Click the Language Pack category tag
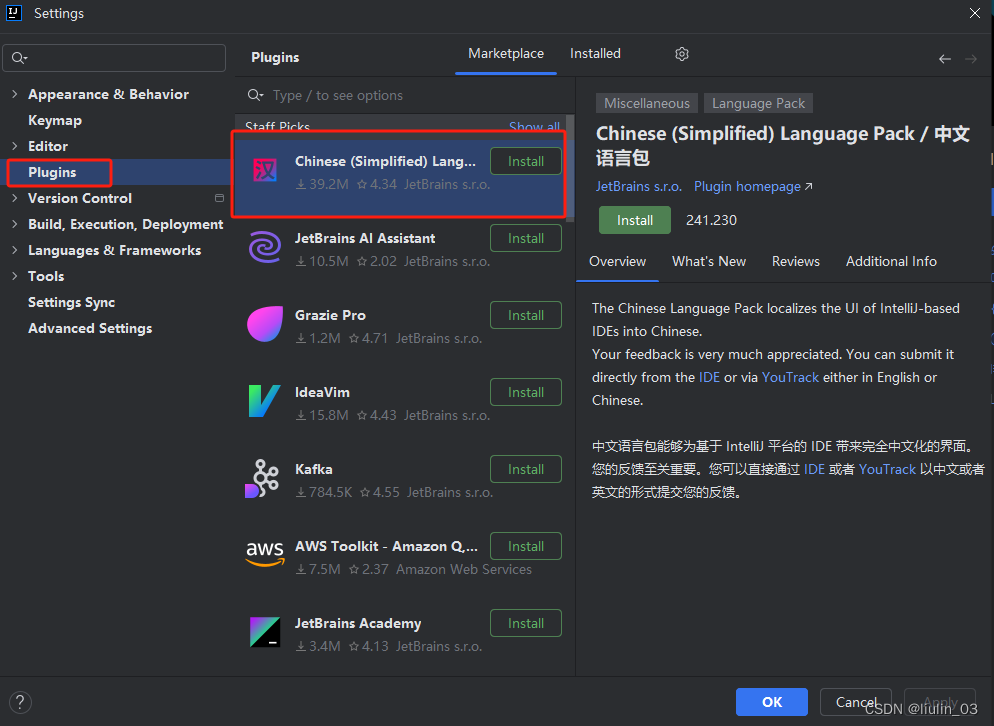The image size is (994, 726). pos(758,103)
